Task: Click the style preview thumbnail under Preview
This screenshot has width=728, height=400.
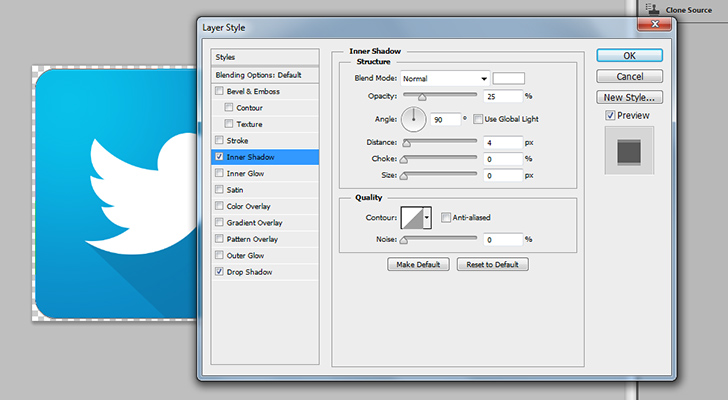Action: pyautogui.click(x=629, y=153)
